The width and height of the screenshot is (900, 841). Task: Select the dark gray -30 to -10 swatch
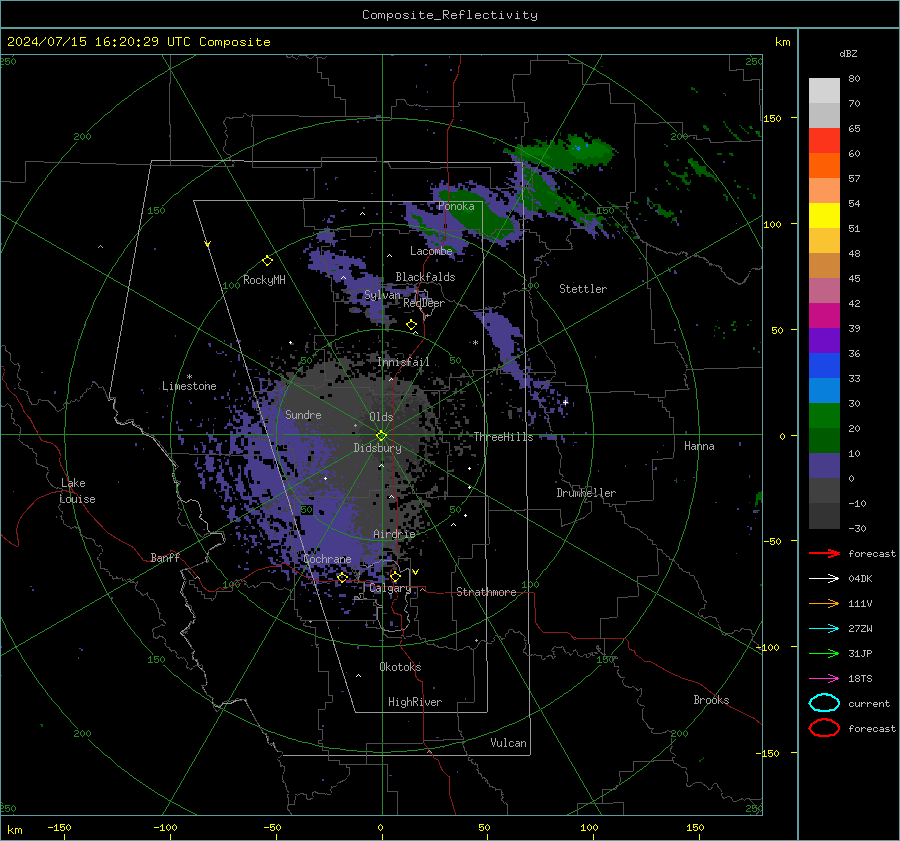824,516
